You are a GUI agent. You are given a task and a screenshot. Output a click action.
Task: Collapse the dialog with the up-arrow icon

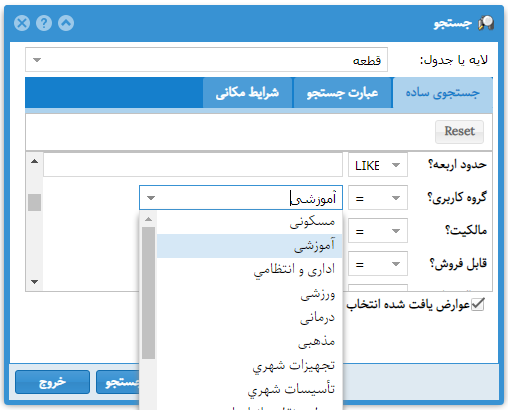[x=66, y=23]
